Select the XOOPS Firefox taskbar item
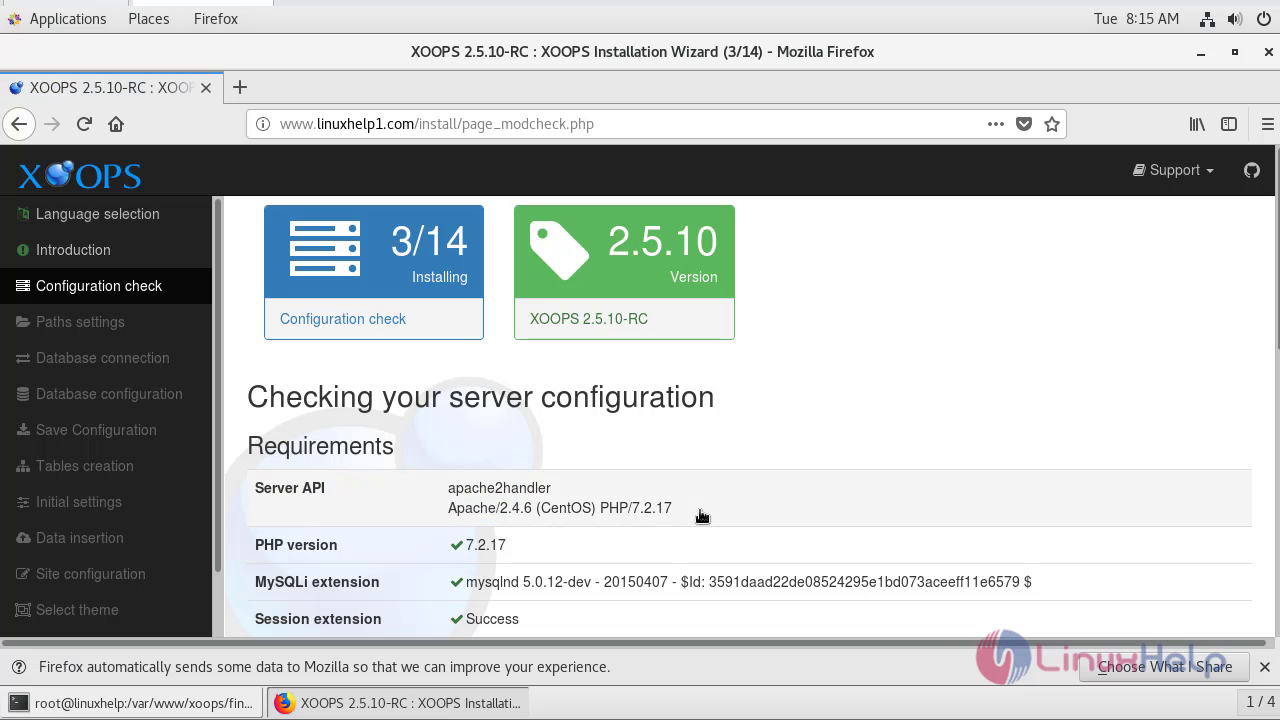The width and height of the screenshot is (1280, 720). click(397, 703)
